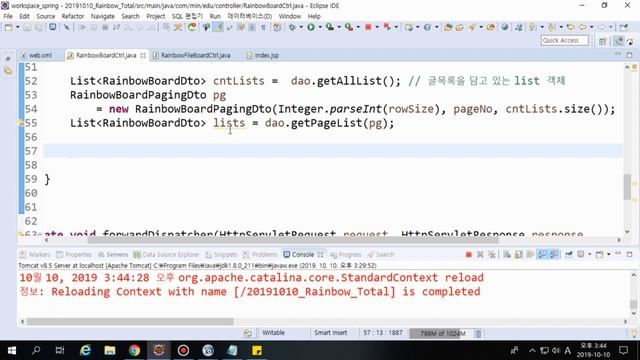
Task: Open the Search view tab
Action: (381, 255)
